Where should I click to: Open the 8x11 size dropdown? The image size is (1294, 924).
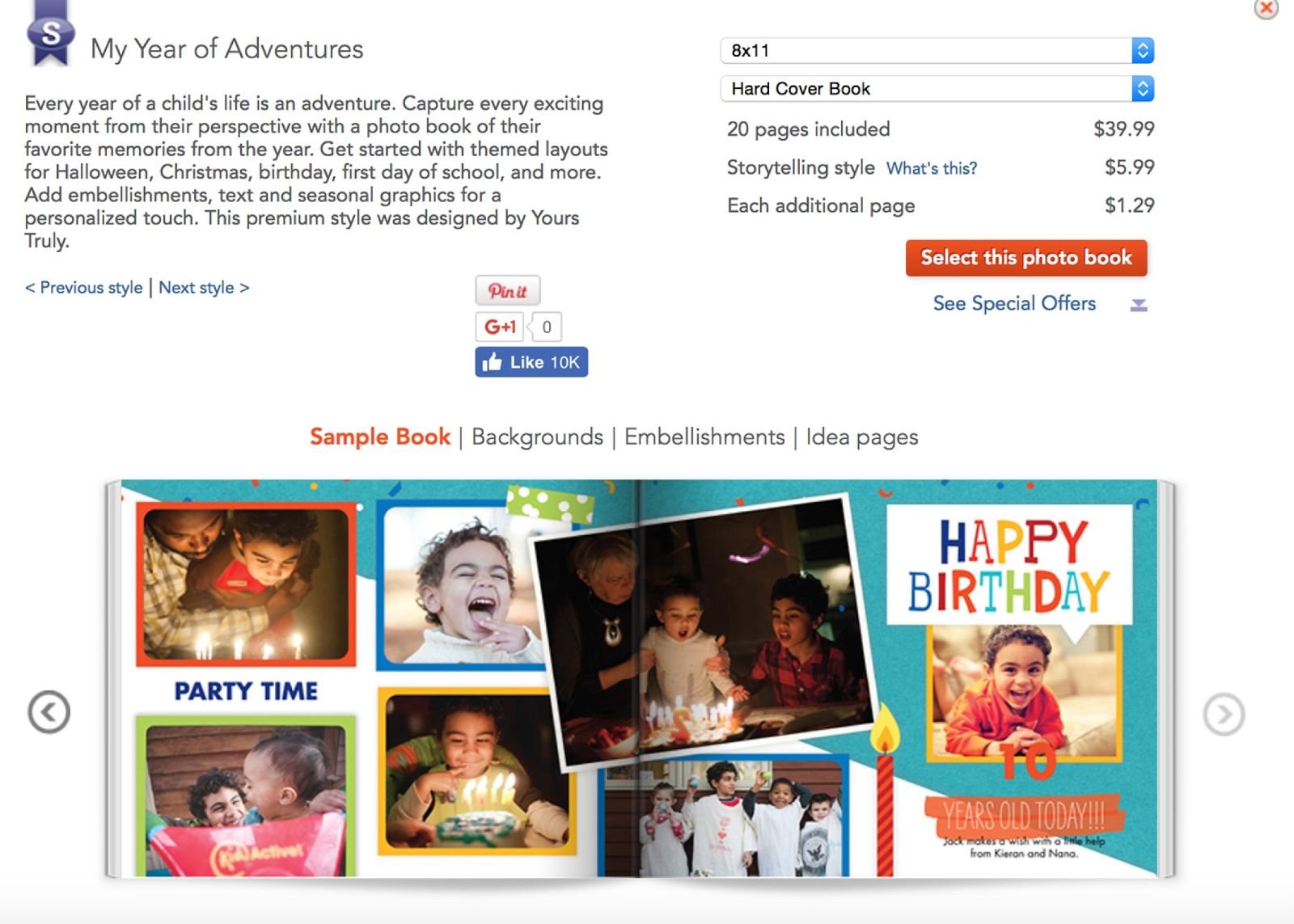tap(937, 50)
